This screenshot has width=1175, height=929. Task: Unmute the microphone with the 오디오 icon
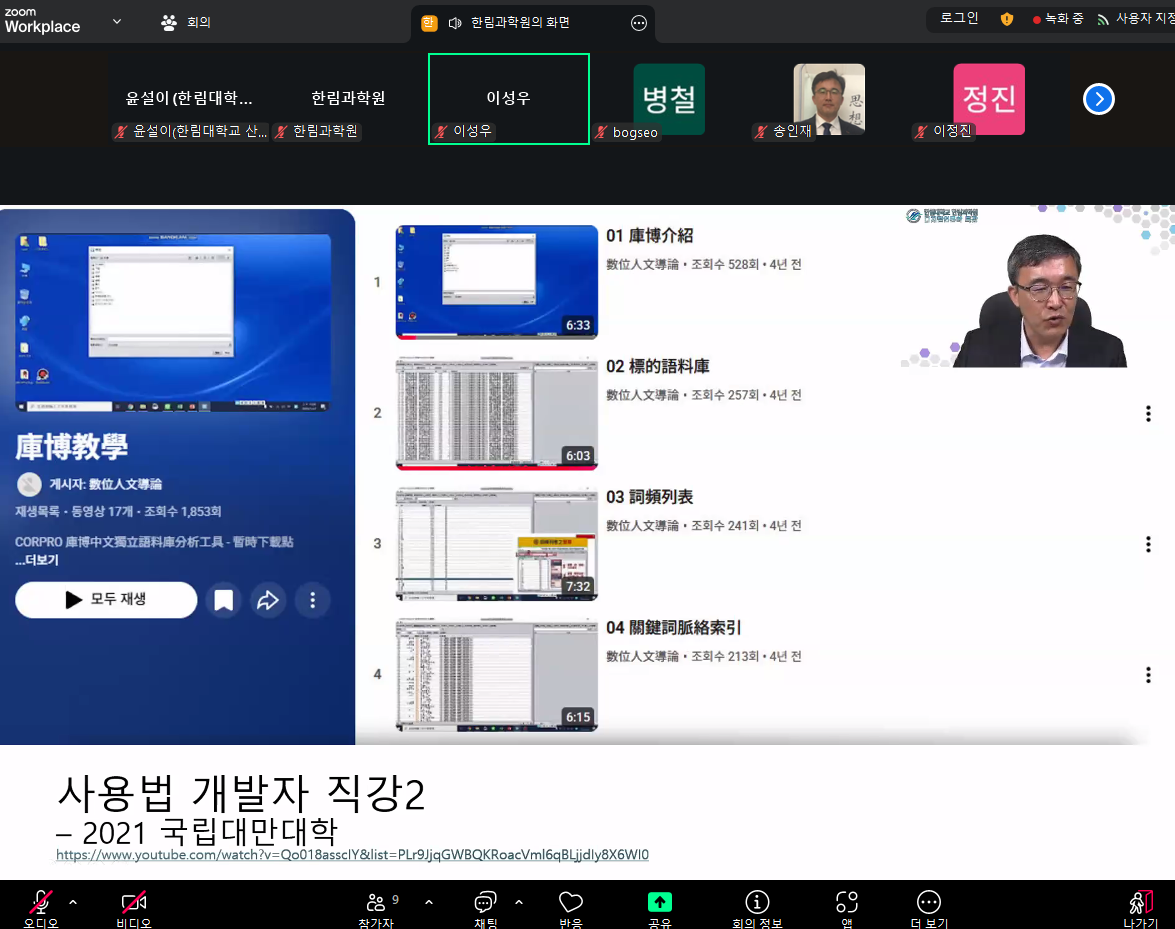pos(41,903)
